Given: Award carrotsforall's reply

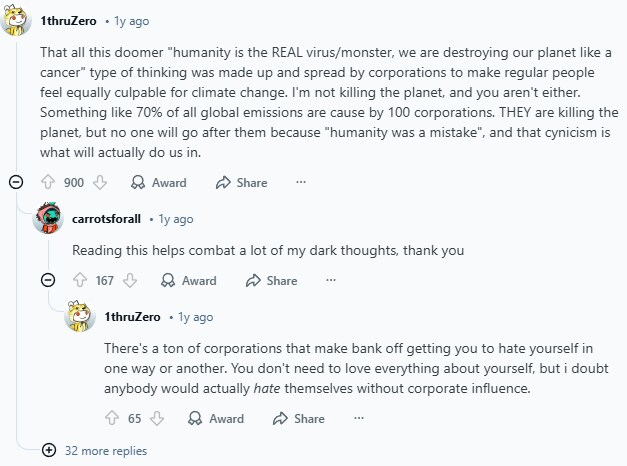Looking at the screenshot, I should pos(189,281).
